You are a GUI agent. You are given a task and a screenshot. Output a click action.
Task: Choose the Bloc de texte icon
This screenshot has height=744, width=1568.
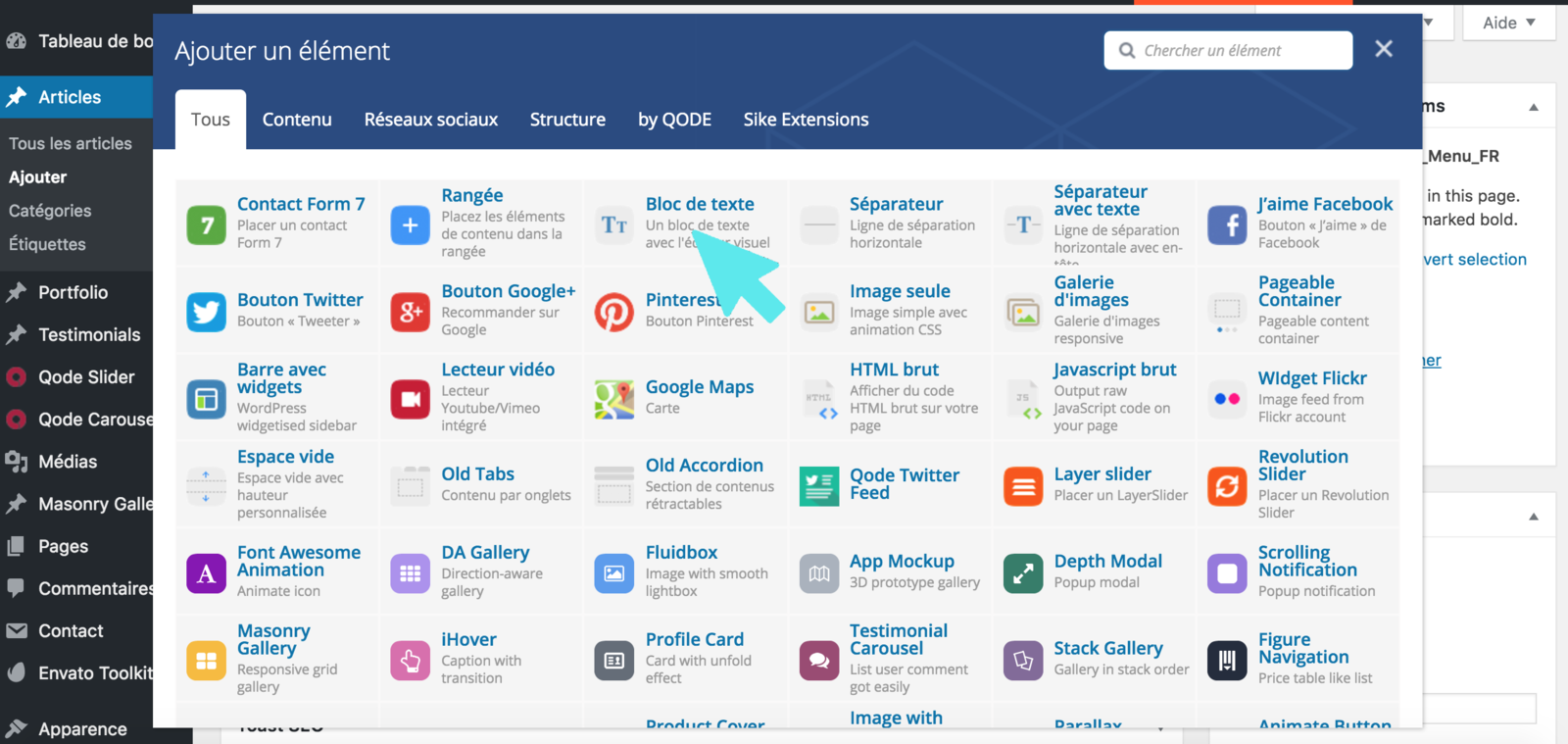click(x=614, y=225)
